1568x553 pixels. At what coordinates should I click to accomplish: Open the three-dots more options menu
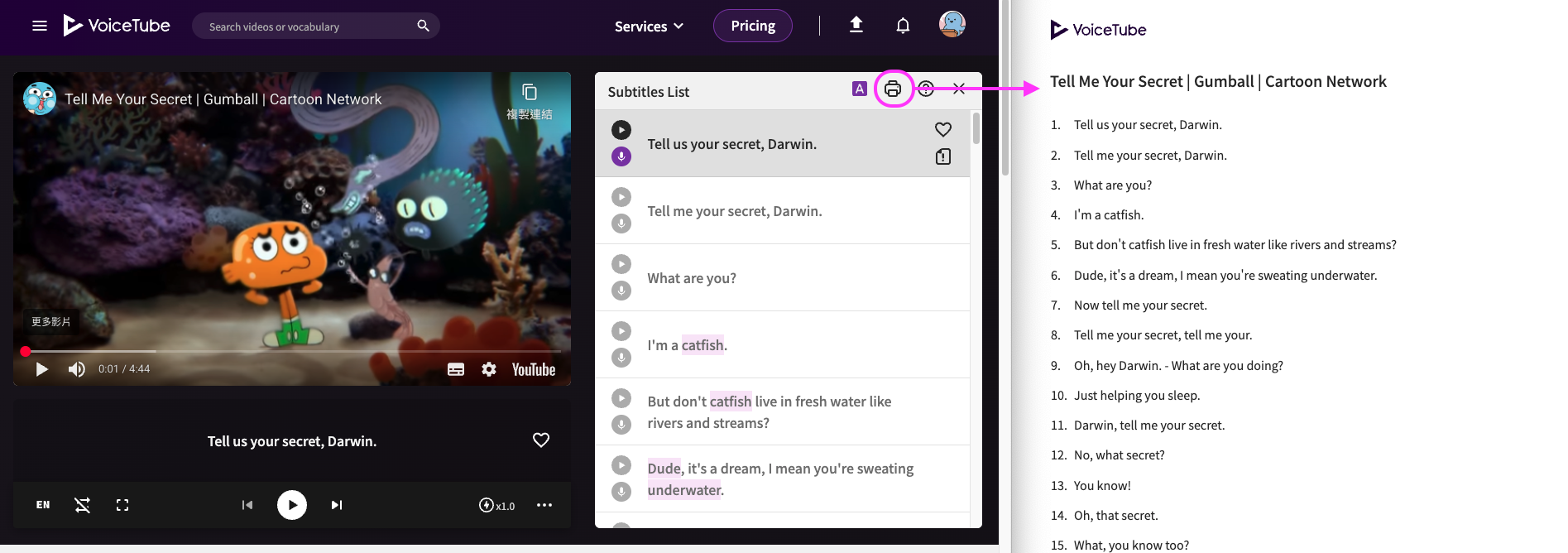point(544,505)
